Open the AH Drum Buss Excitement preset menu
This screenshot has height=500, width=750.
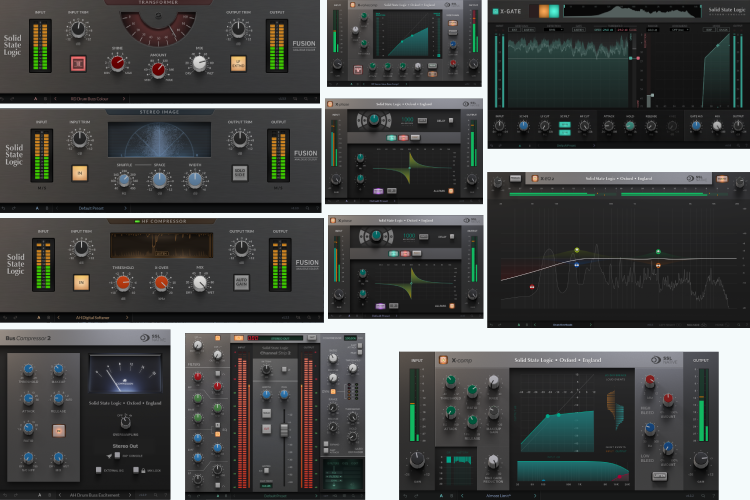click(x=94, y=495)
